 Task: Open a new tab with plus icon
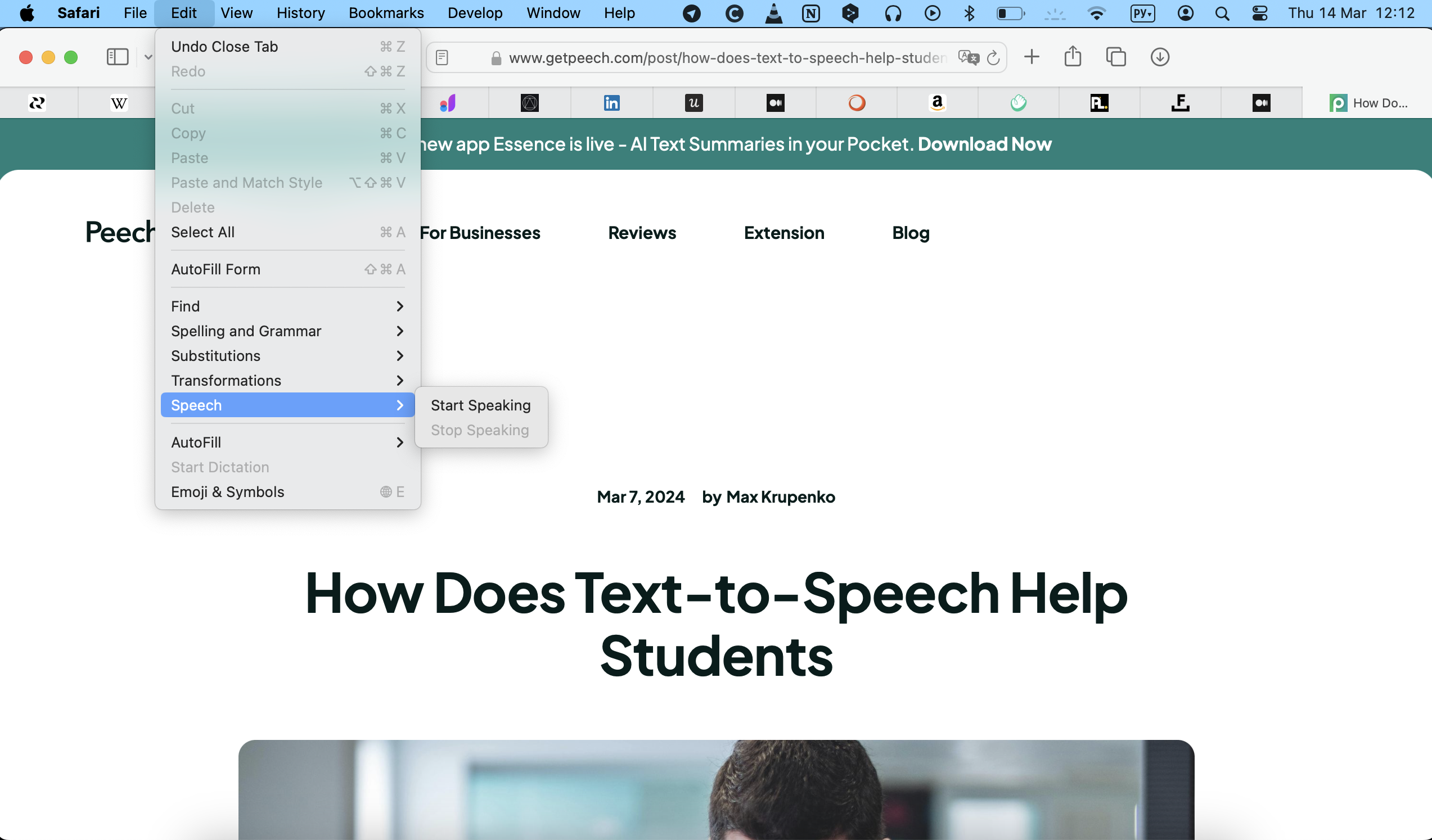coord(1032,57)
